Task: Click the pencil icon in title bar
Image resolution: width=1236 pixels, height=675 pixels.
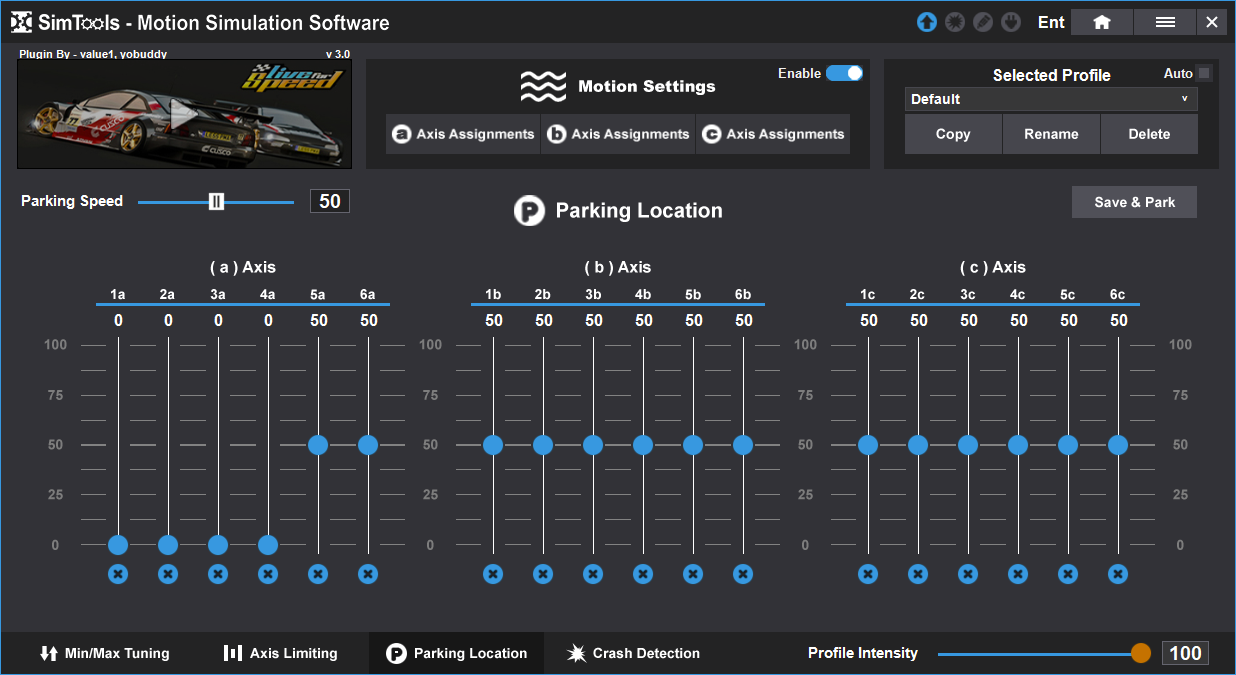Action: pyautogui.click(x=983, y=22)
